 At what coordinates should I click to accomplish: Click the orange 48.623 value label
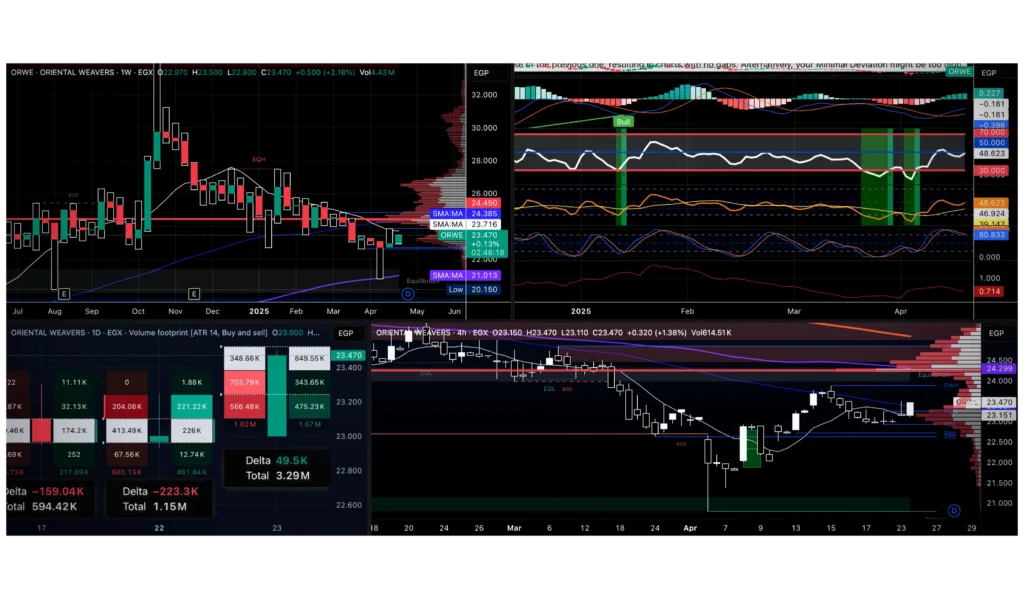pyautogui.click(x=991, y=203)
